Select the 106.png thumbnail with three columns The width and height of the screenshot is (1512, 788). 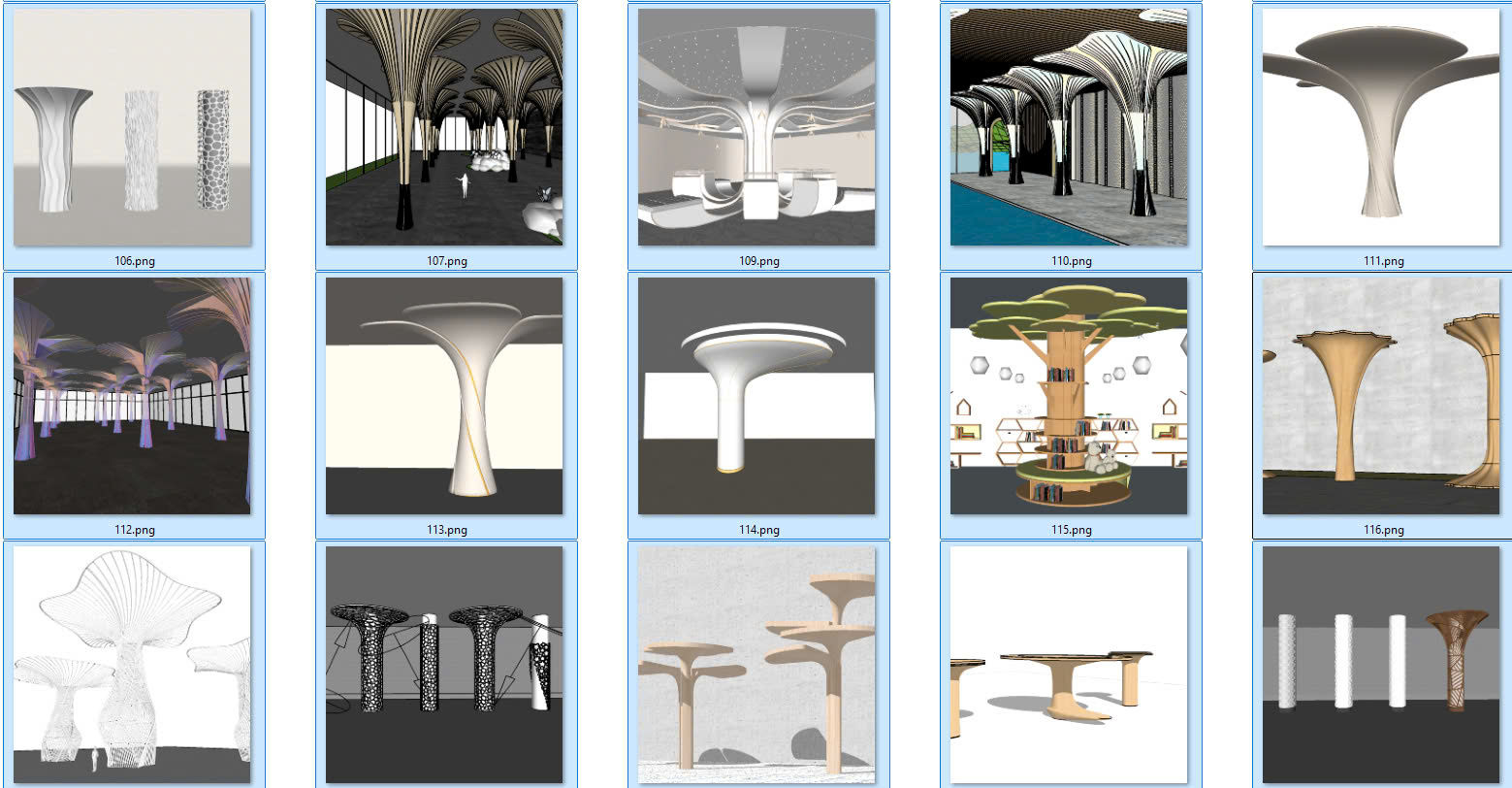(132, 127)
